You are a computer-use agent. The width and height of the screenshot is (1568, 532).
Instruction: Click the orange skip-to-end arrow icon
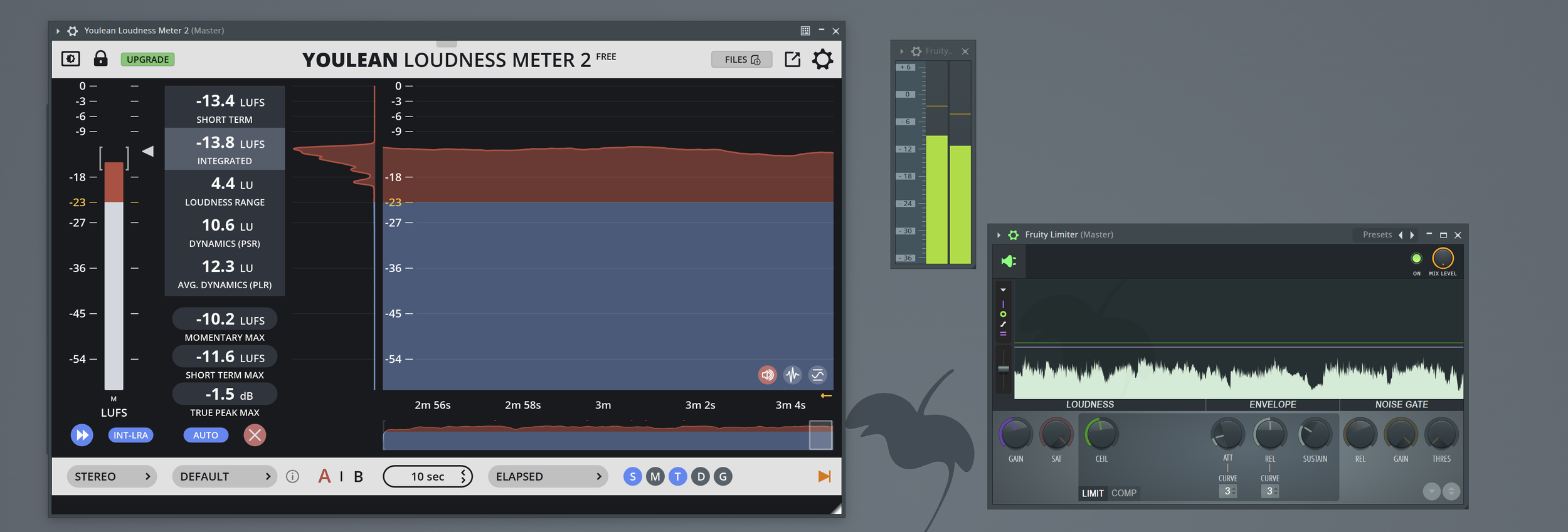(825, 477)
